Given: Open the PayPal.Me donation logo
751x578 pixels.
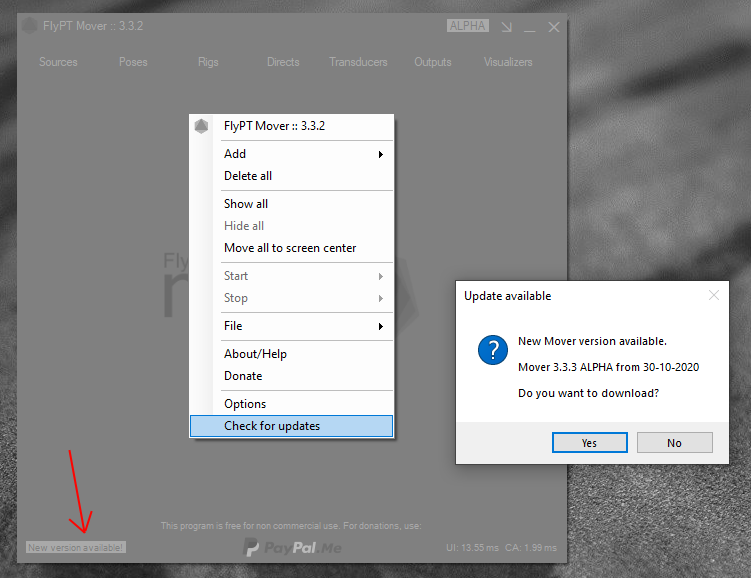Looking at the screenshot, I should pos(292,547).
